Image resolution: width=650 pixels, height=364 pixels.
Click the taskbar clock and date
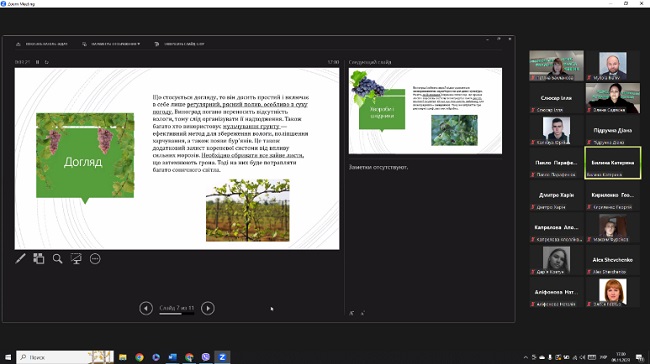pos(621,357)
